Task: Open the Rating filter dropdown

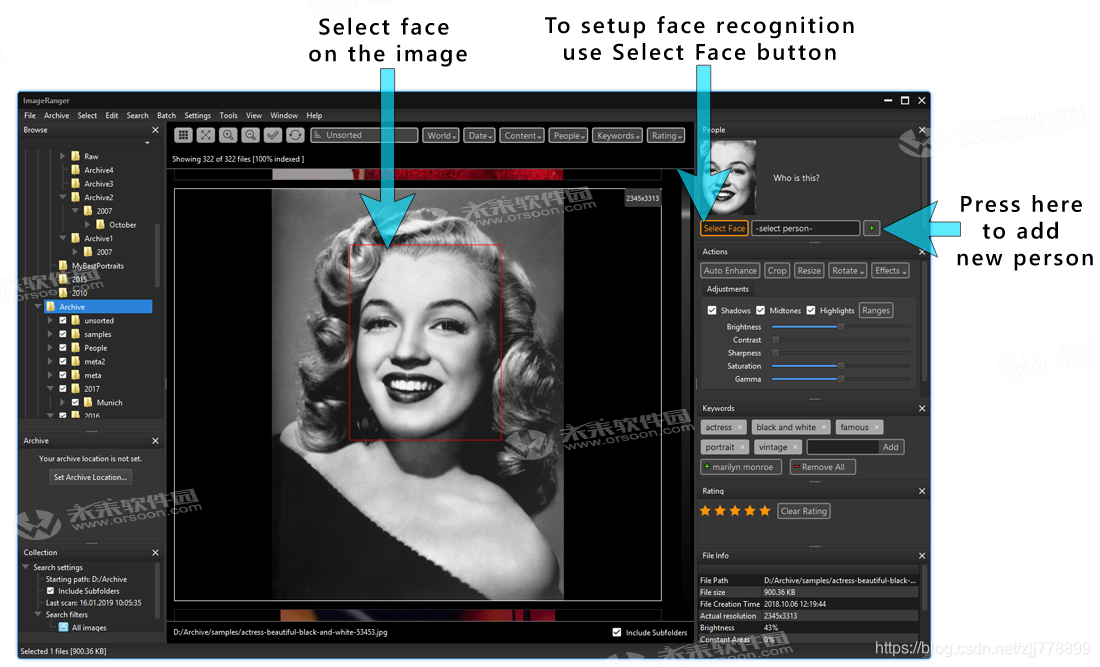Action: pos(666,135)
